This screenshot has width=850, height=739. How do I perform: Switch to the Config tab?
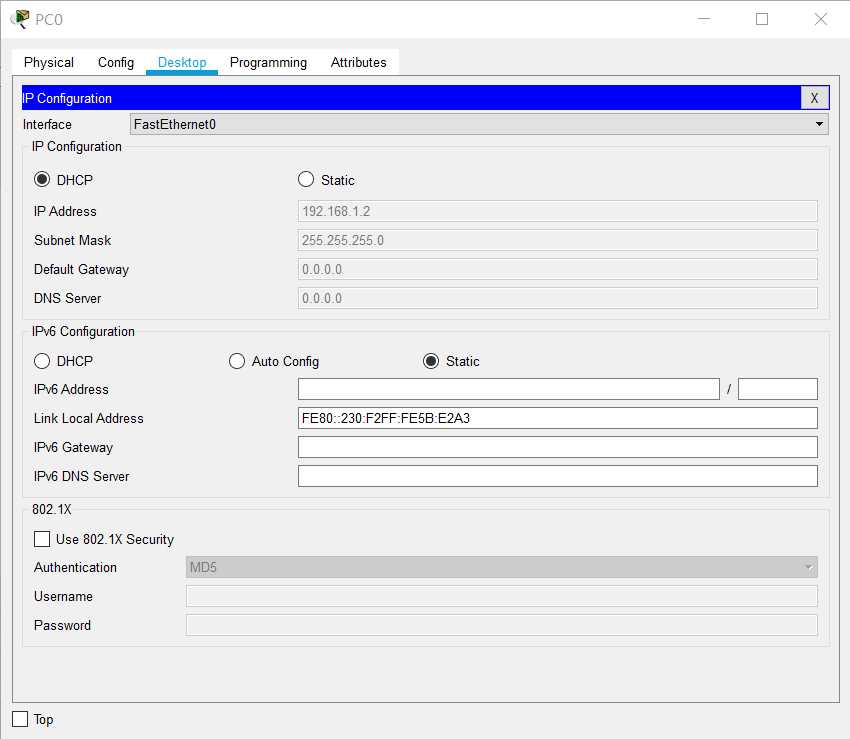pos(116,62)
